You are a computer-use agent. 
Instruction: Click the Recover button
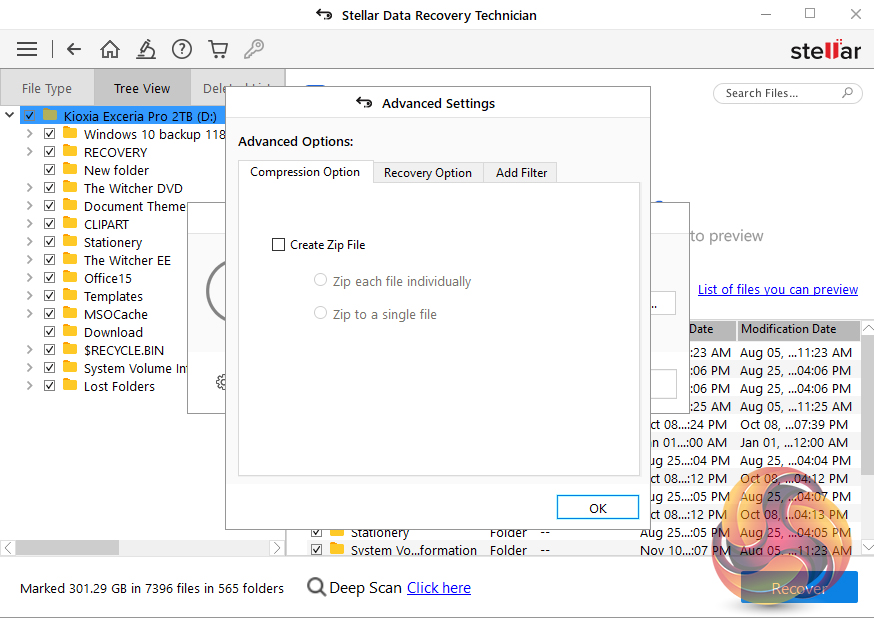coord(799,588)
